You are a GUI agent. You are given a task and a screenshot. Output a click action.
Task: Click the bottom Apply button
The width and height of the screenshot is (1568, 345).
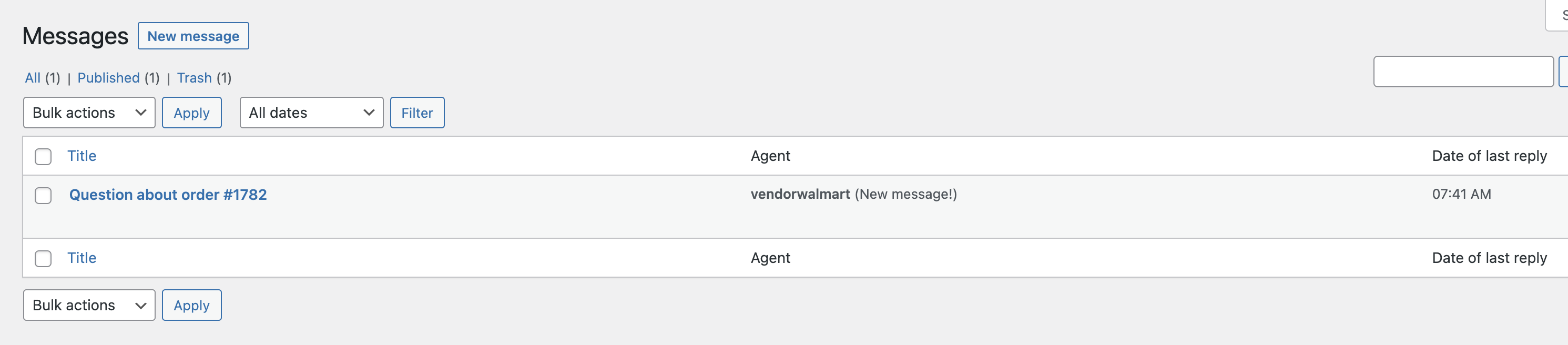point(192,305)
